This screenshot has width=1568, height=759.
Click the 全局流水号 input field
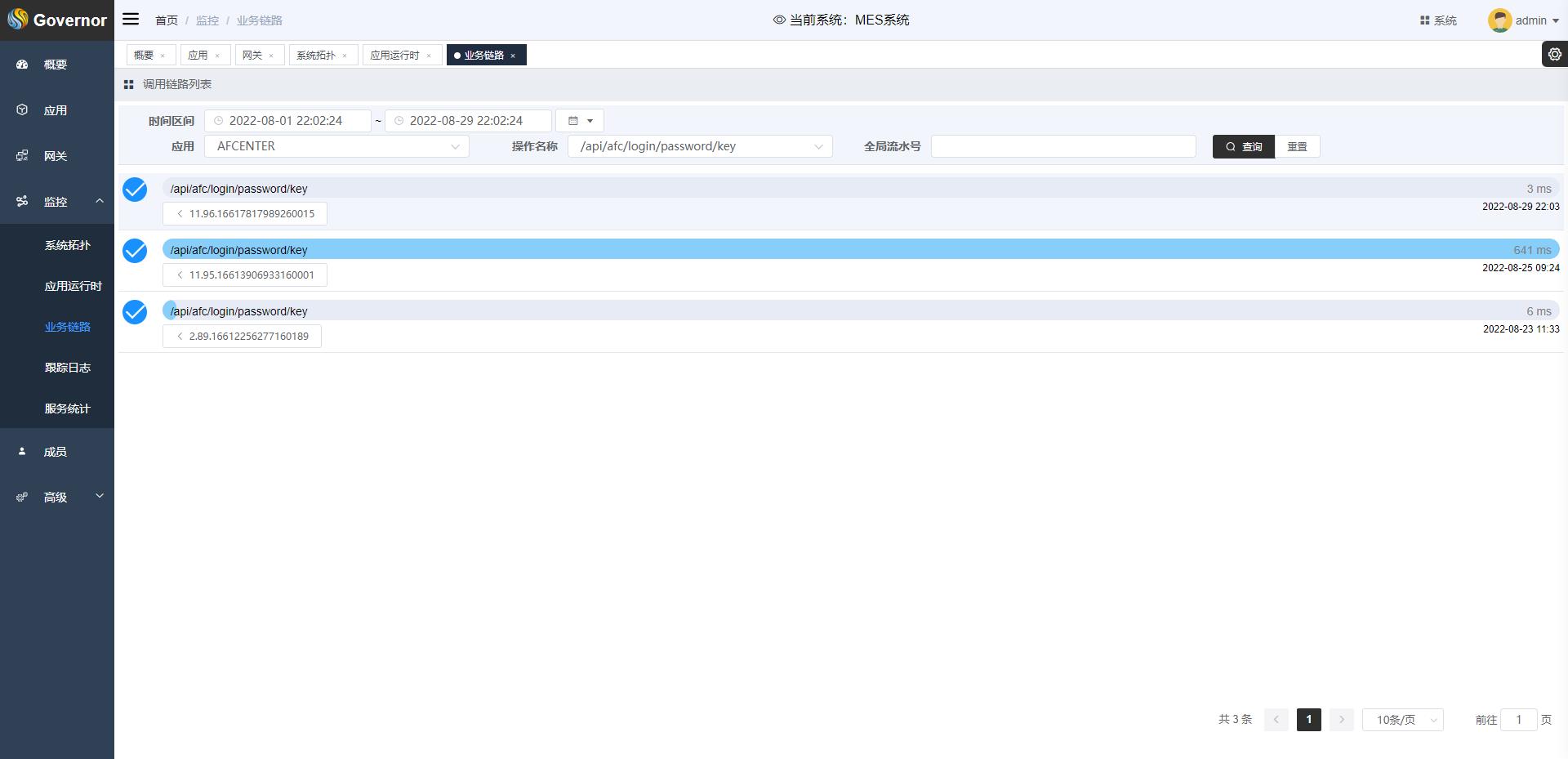1062,146
